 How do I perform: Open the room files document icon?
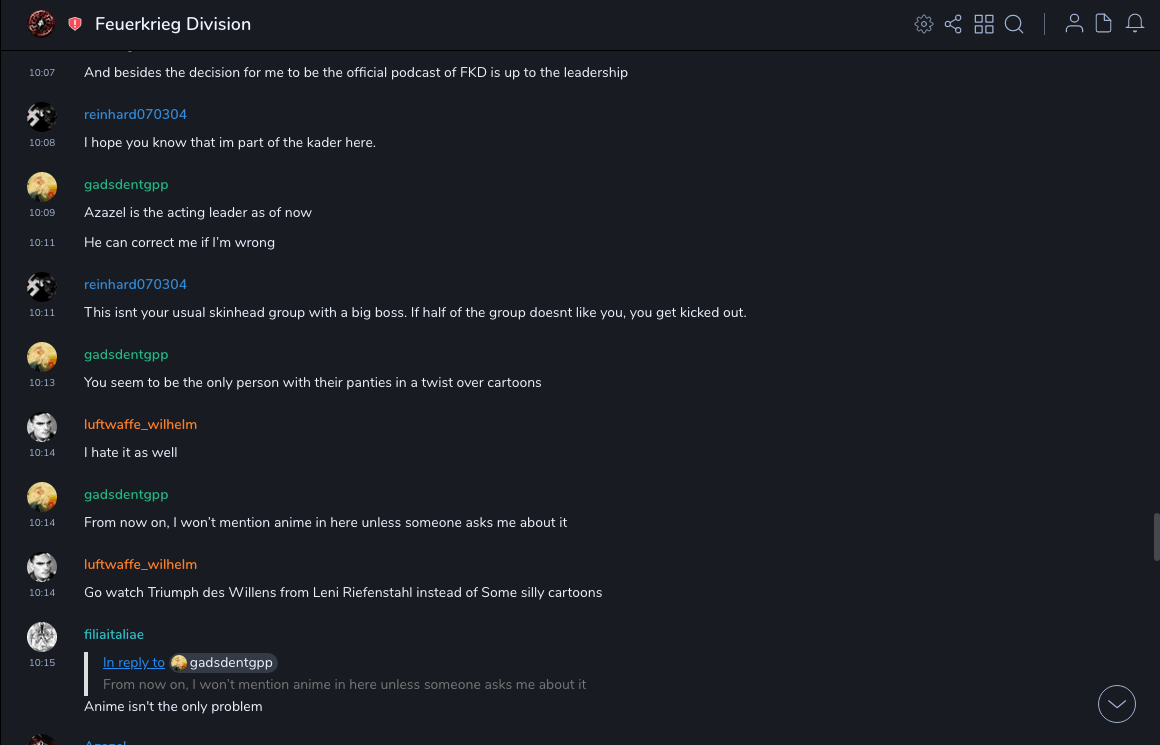click(x=1104, y=24)
